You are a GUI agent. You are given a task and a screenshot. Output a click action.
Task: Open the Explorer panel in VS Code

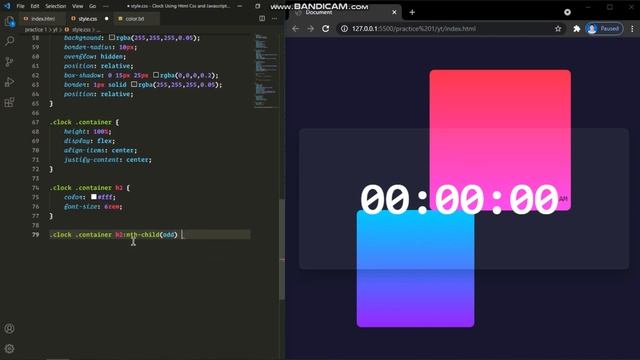pos(9,21)
